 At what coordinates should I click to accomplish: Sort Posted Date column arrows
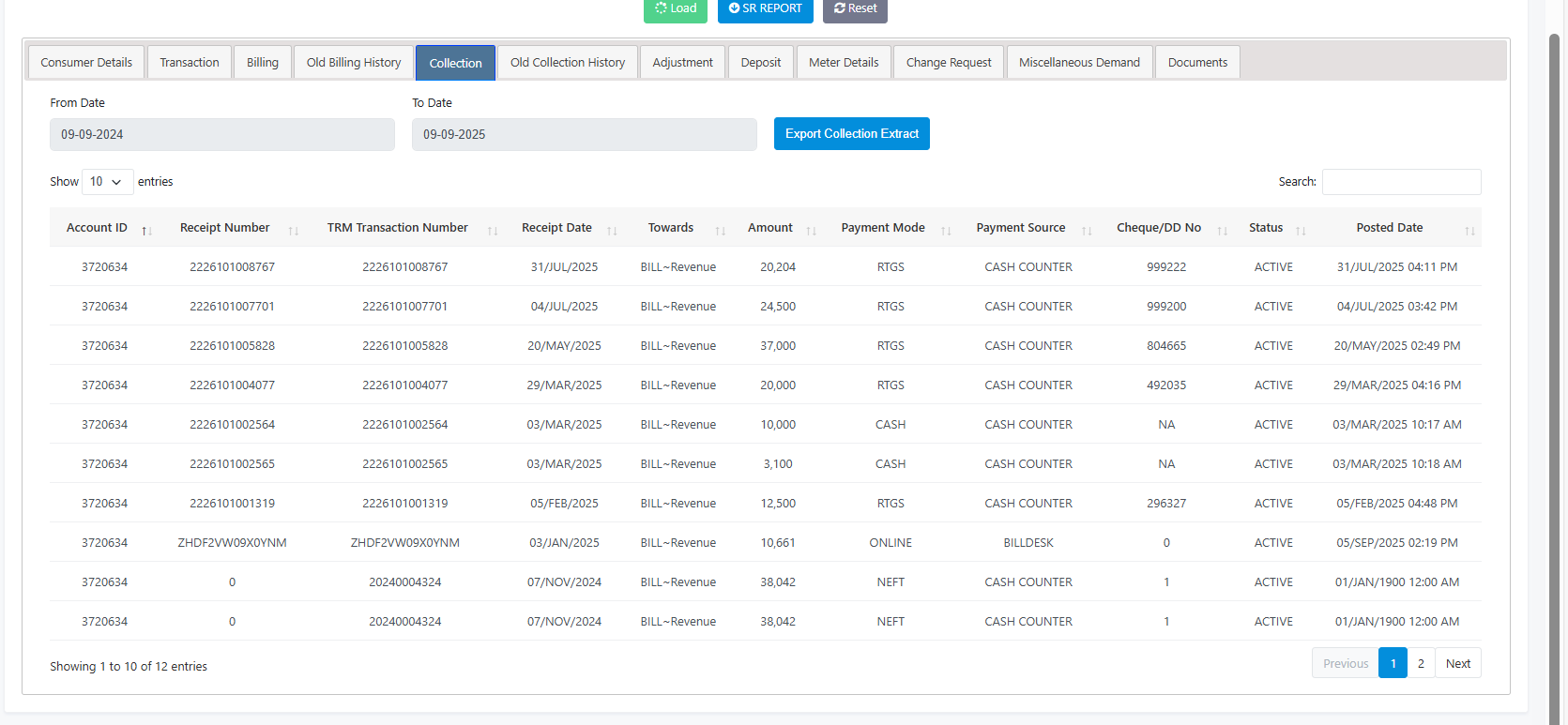(1469, 230)
